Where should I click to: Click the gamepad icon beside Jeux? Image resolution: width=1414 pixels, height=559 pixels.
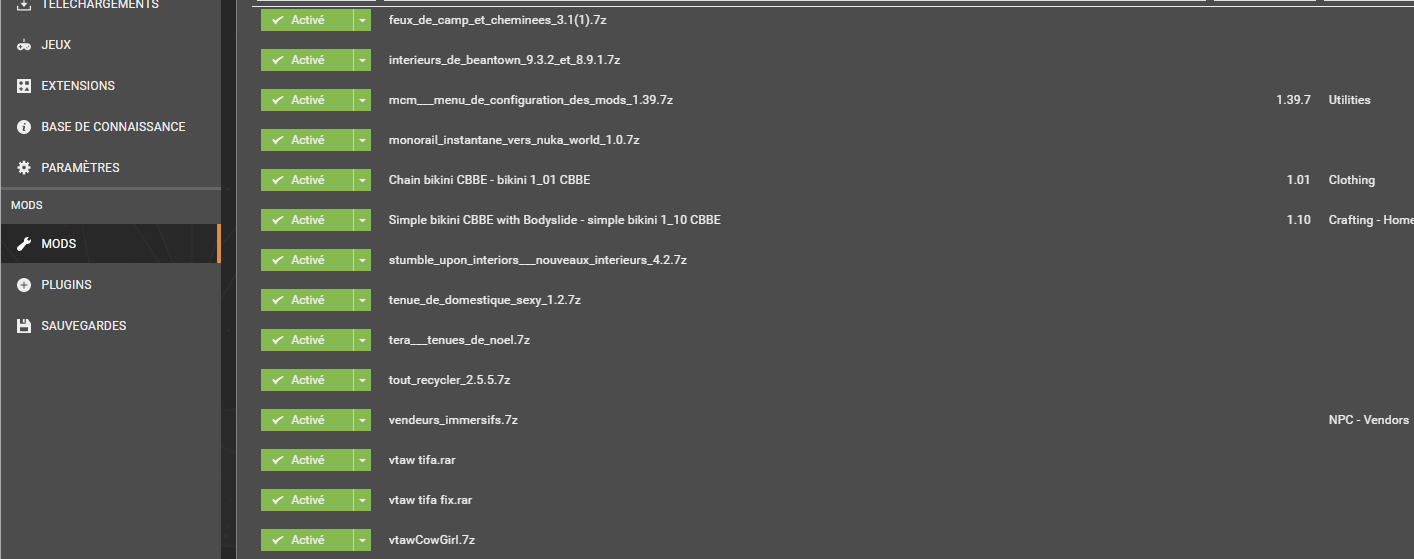click(24, 45)
